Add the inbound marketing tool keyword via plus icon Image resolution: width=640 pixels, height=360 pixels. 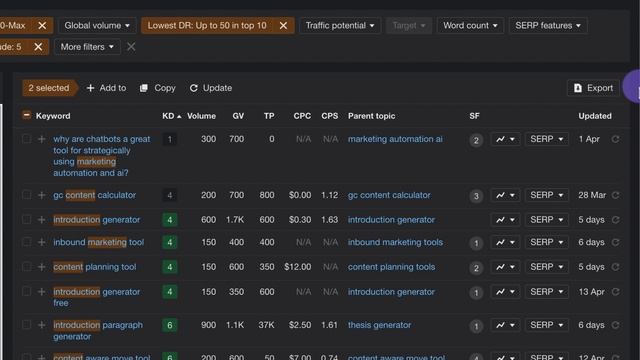point(41,242)
